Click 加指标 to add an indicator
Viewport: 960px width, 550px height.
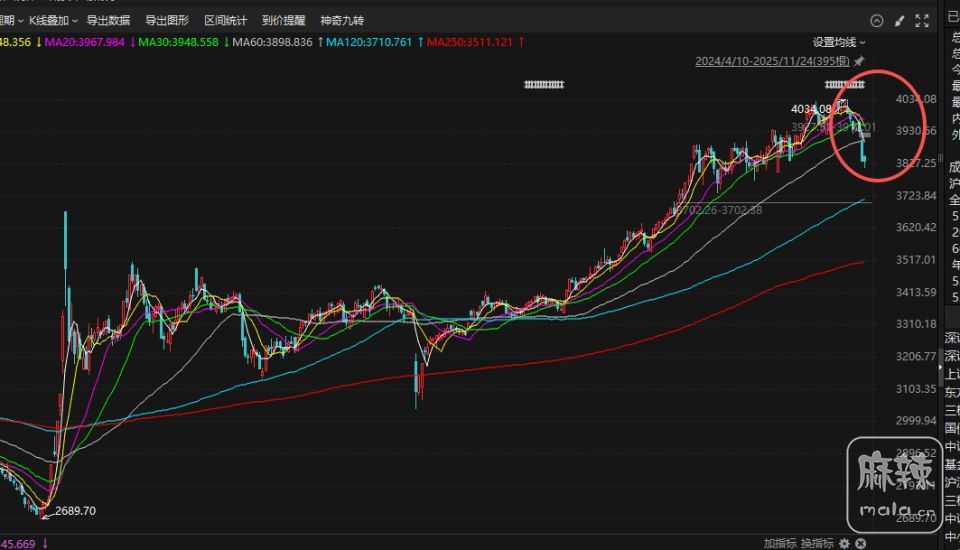(780, 543)
